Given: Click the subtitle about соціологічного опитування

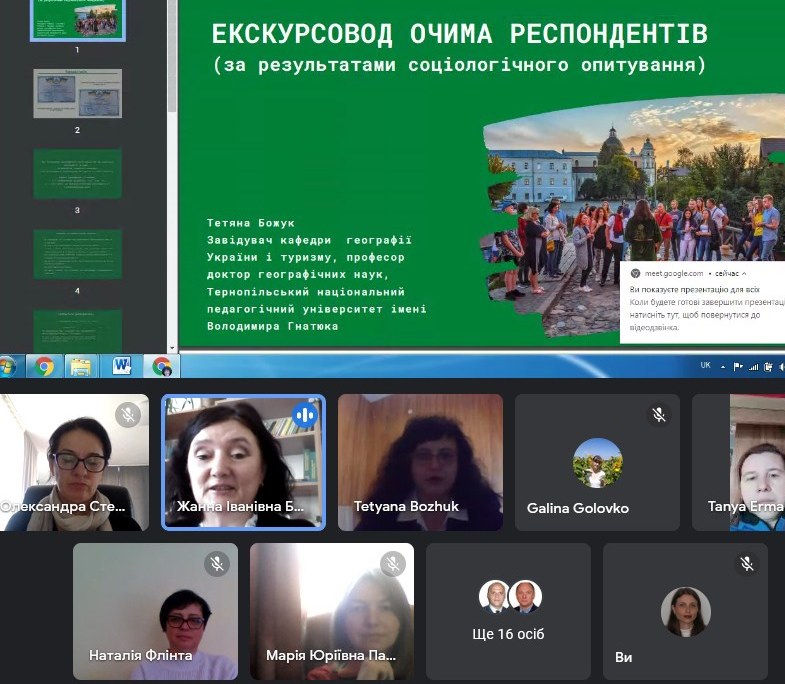Looking at the screenshot, I should (x=460, y=65).
